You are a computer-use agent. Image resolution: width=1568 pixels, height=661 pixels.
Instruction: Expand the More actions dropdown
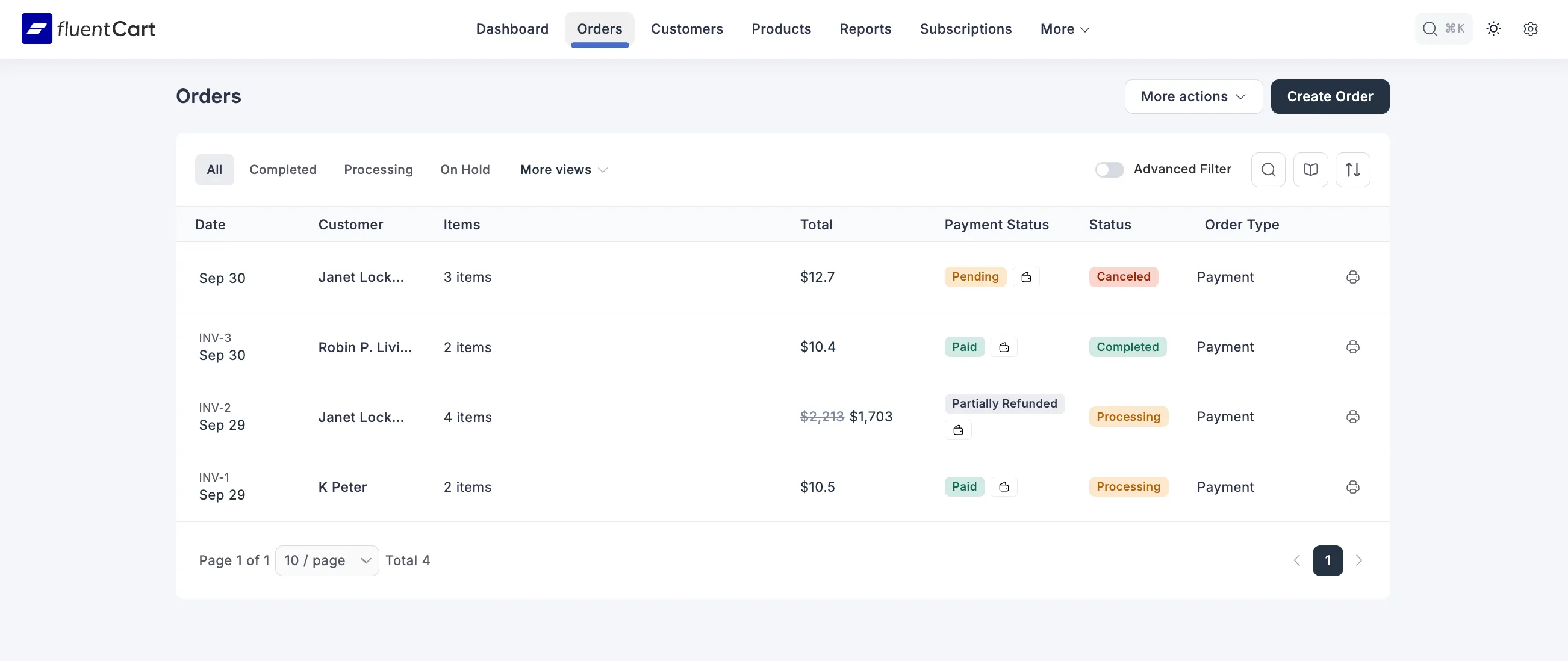click(x=1192, y=96)
